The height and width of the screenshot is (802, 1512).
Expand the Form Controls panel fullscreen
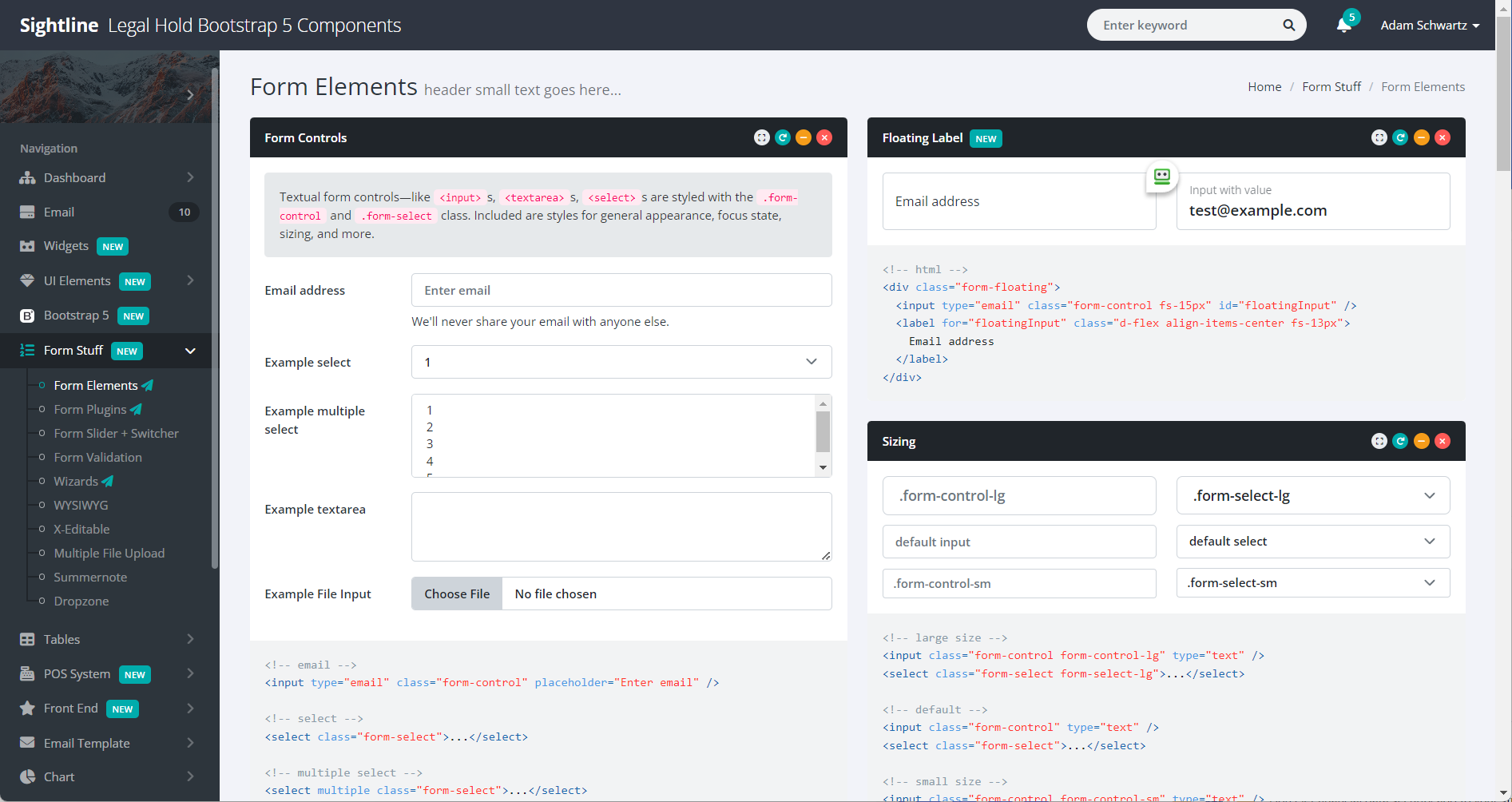pos(761,137)
